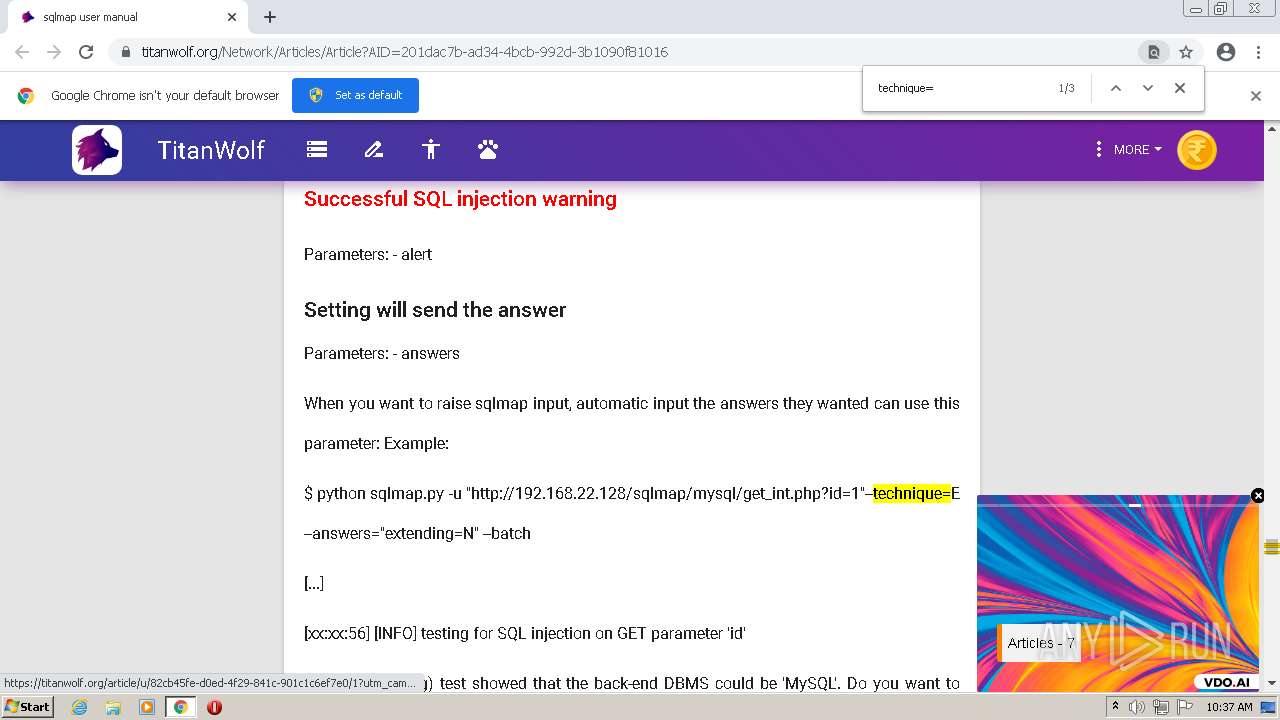
Task: Click the find-in-page icon in address bar
Action: pos(1153,52)
